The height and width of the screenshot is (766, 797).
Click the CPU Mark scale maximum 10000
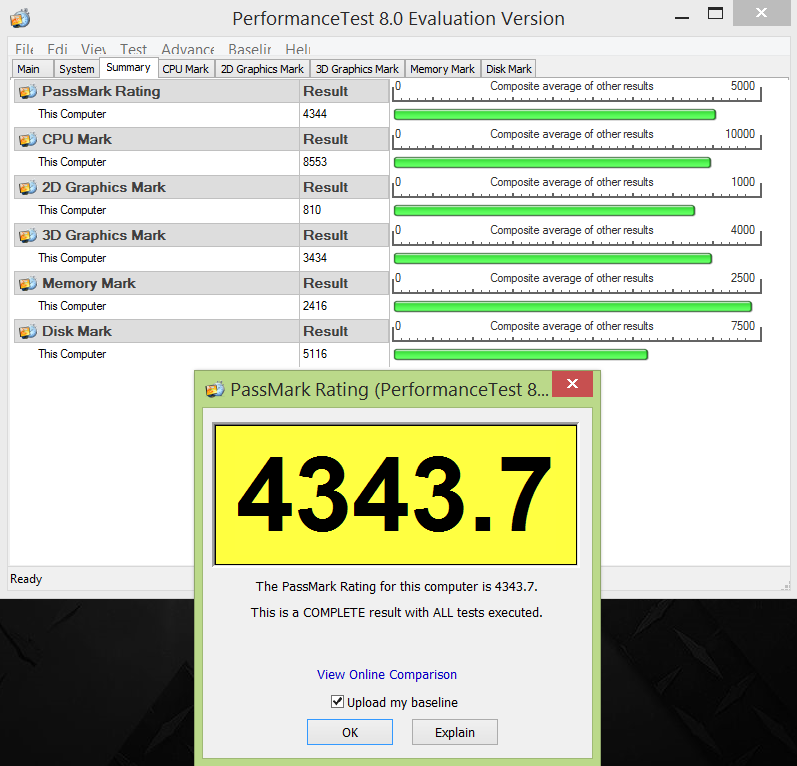point(740,134)
